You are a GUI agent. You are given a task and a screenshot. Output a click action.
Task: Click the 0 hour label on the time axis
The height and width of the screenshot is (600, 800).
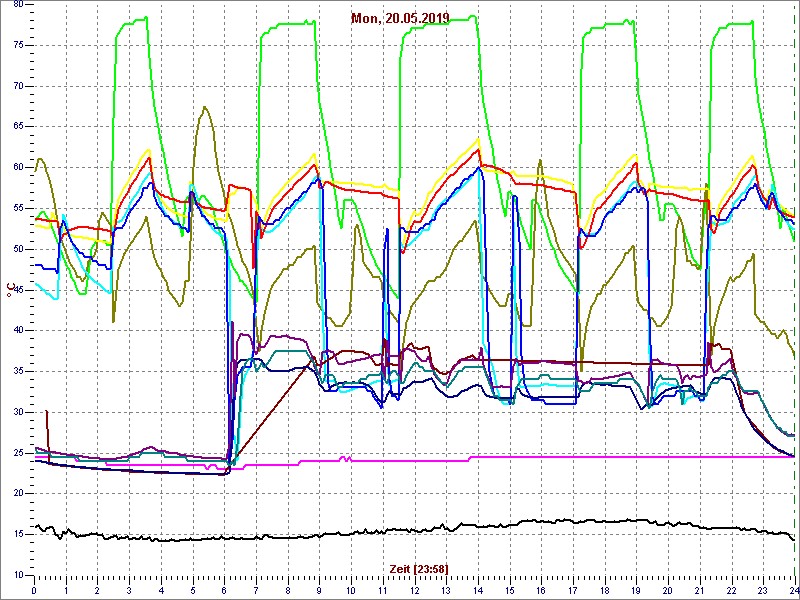coord(34,591)
